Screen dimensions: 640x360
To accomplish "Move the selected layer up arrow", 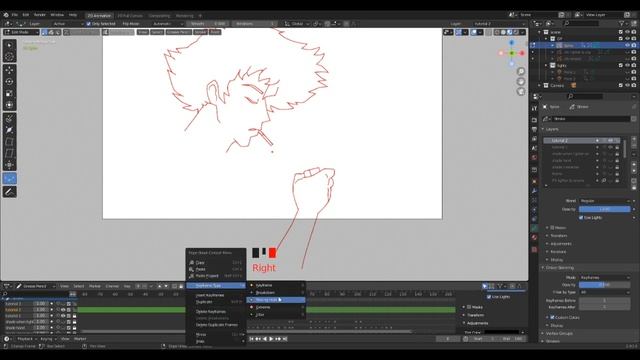I will (634, 165).
